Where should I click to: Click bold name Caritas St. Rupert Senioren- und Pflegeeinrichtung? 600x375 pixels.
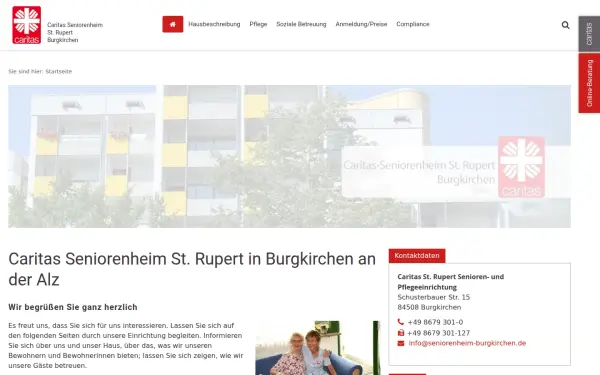click(x=450, y=282)
